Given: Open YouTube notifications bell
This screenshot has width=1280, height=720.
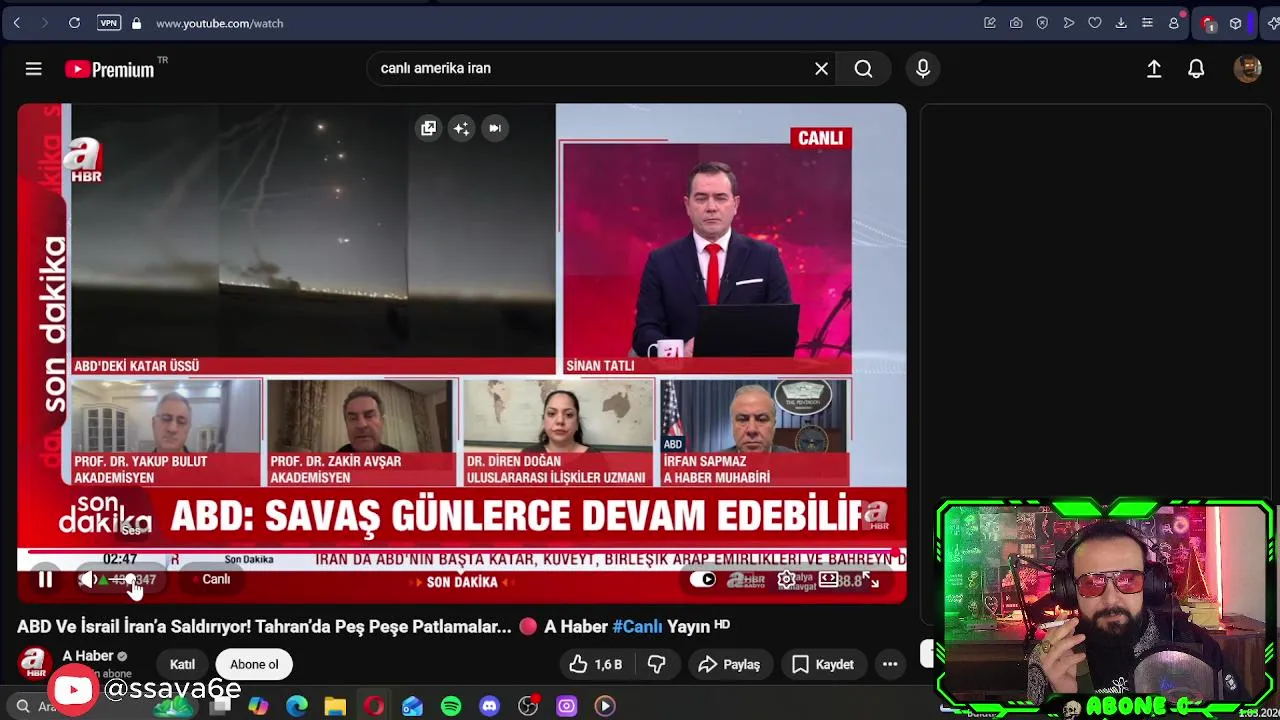Looking at the screenshot, I should [x=1196, y=68].
